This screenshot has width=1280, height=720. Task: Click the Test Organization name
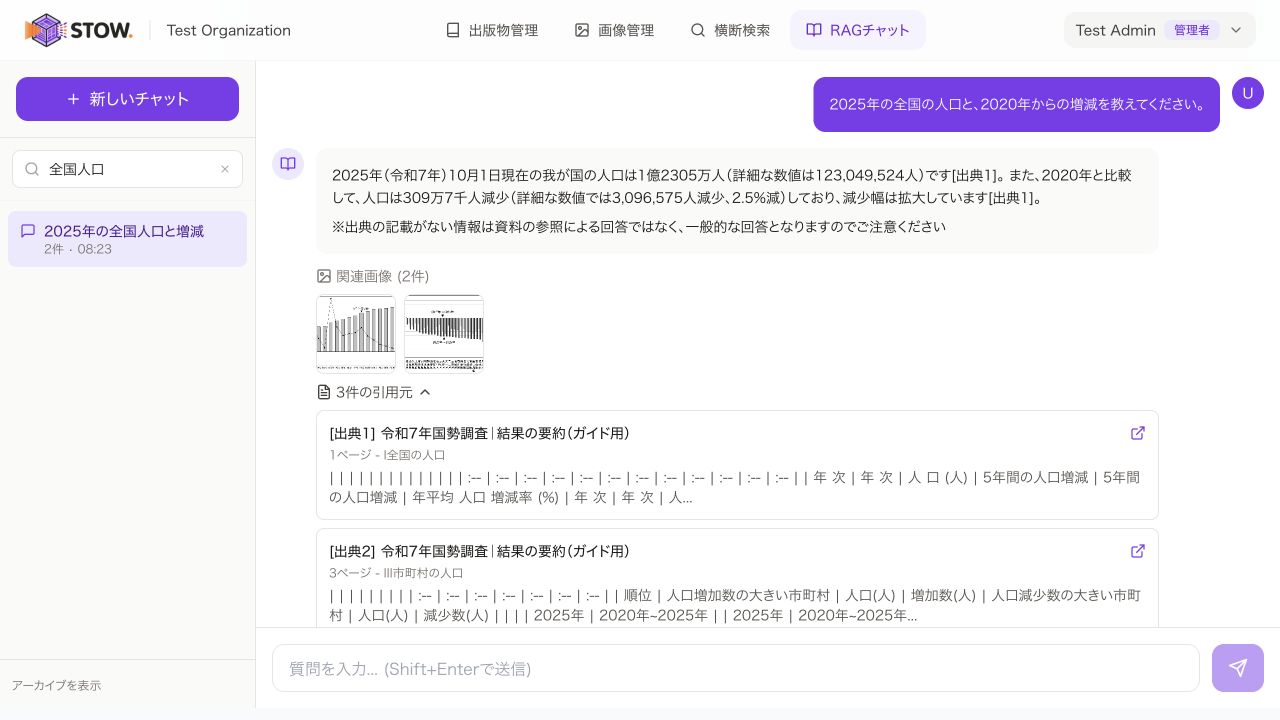tap(229, 30)
